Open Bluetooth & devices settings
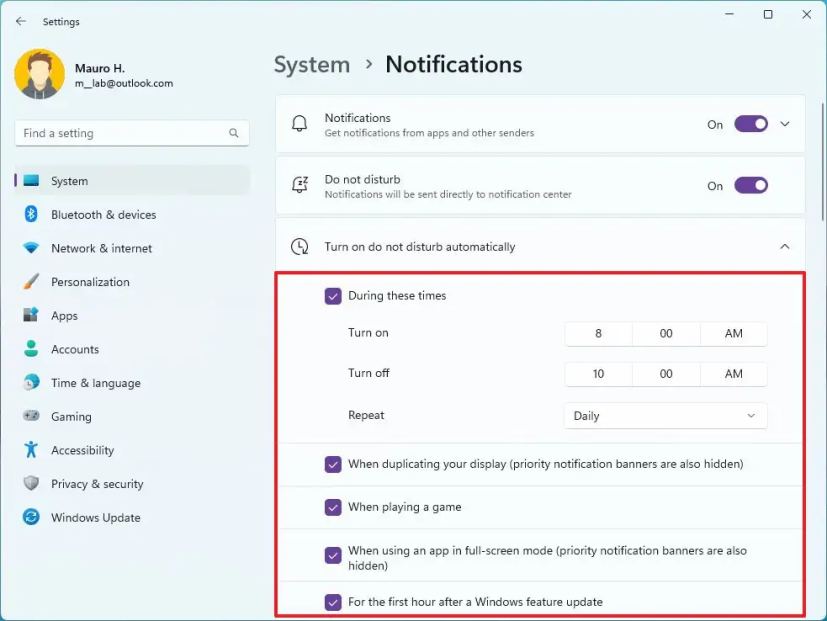Viewport: 827px width, 621px height. [132, 214]
